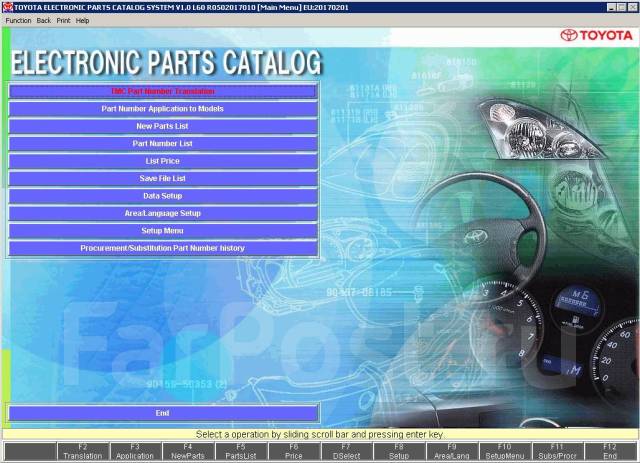The height and width of the screenshot is (463, 640).
Task: Click the F12 End function key
Action: pos(610,452)
